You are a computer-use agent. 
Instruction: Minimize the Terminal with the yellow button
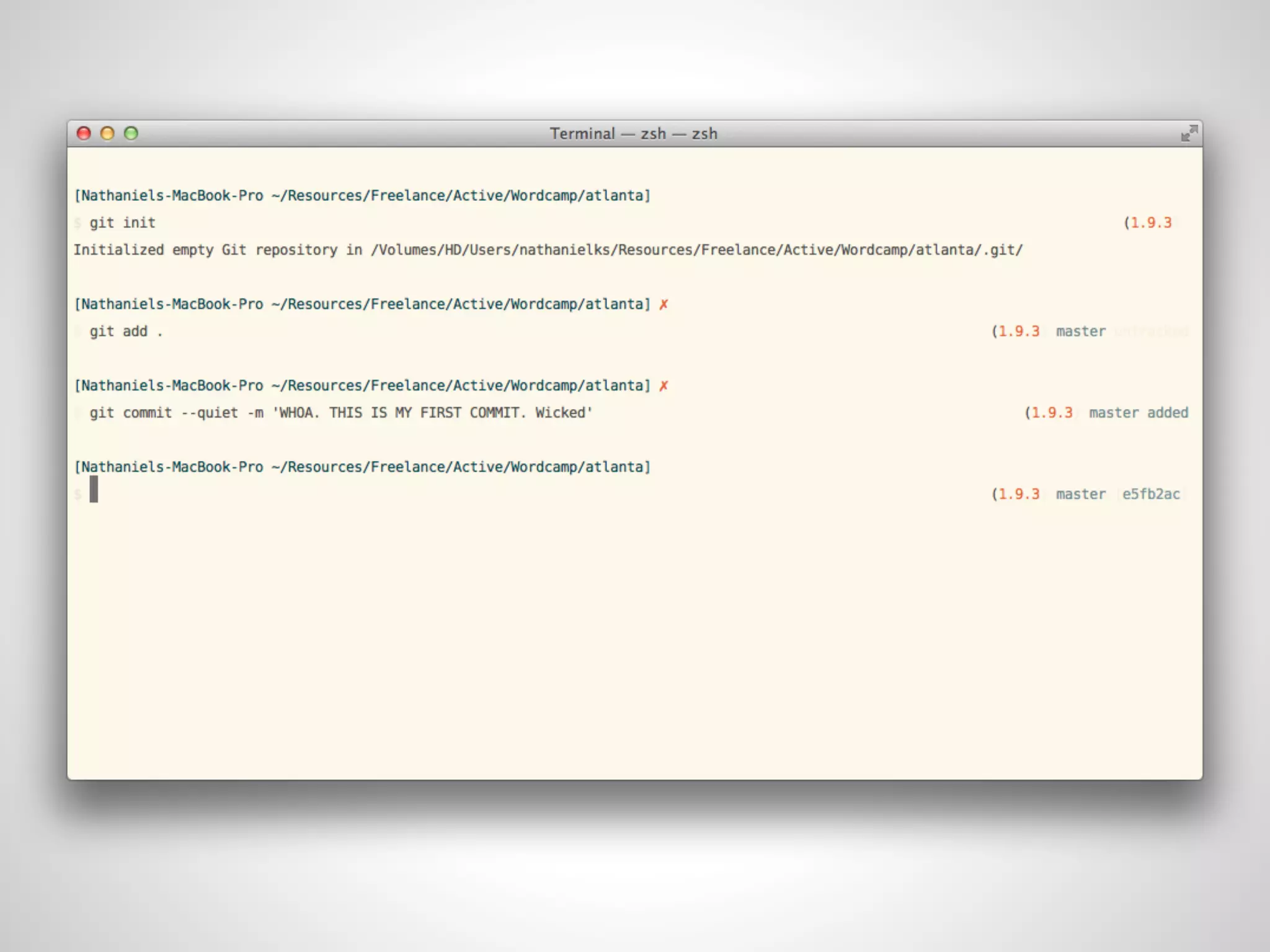(x=107, y=133)
